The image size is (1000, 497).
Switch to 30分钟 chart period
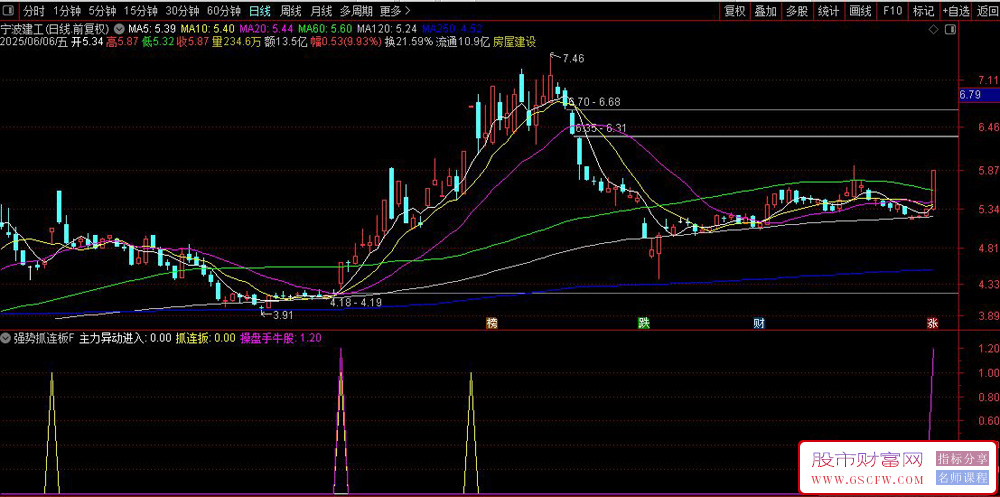coord(182,11)
